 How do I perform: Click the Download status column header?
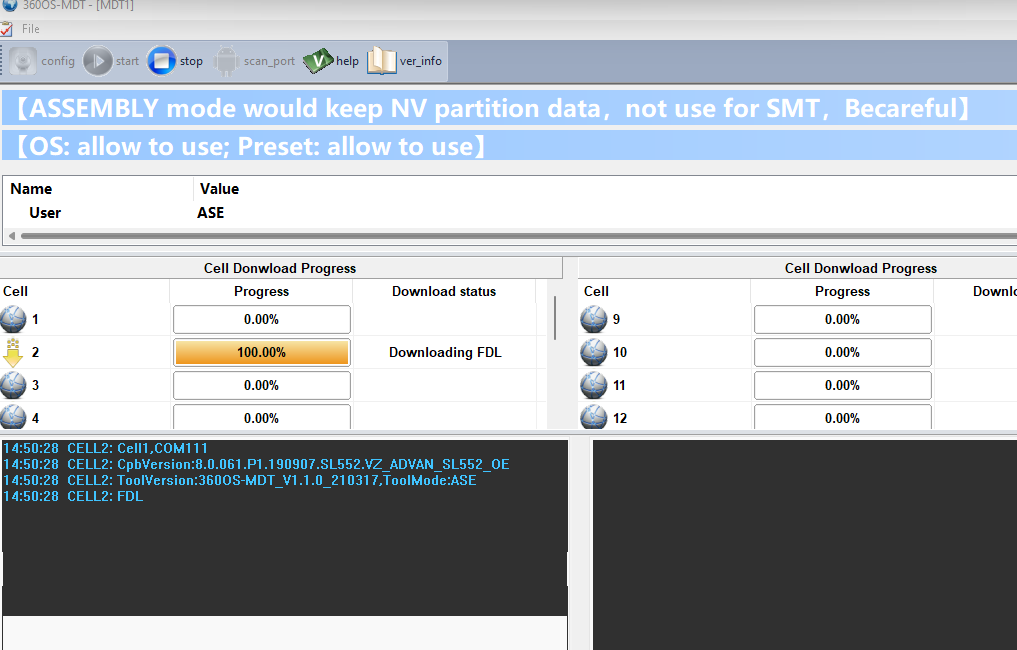click(443, 292)
